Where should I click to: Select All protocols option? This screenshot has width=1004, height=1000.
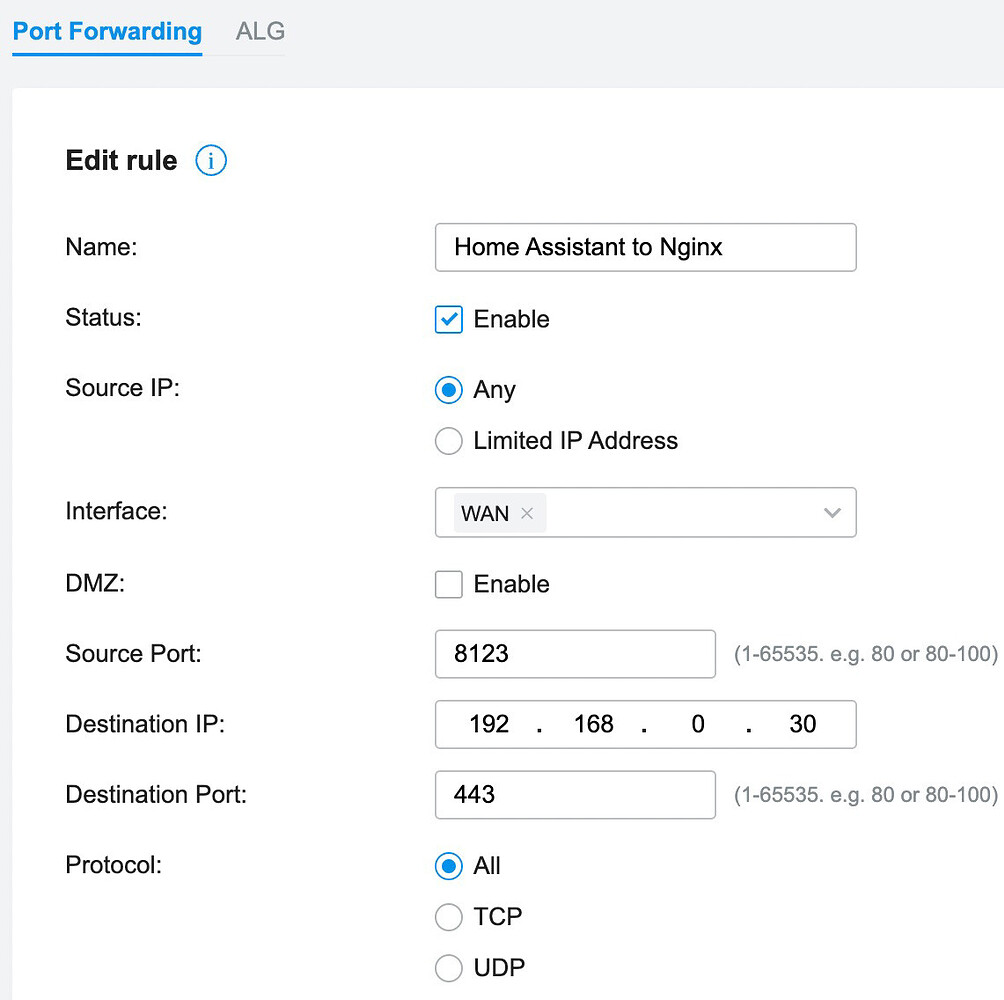449,866
